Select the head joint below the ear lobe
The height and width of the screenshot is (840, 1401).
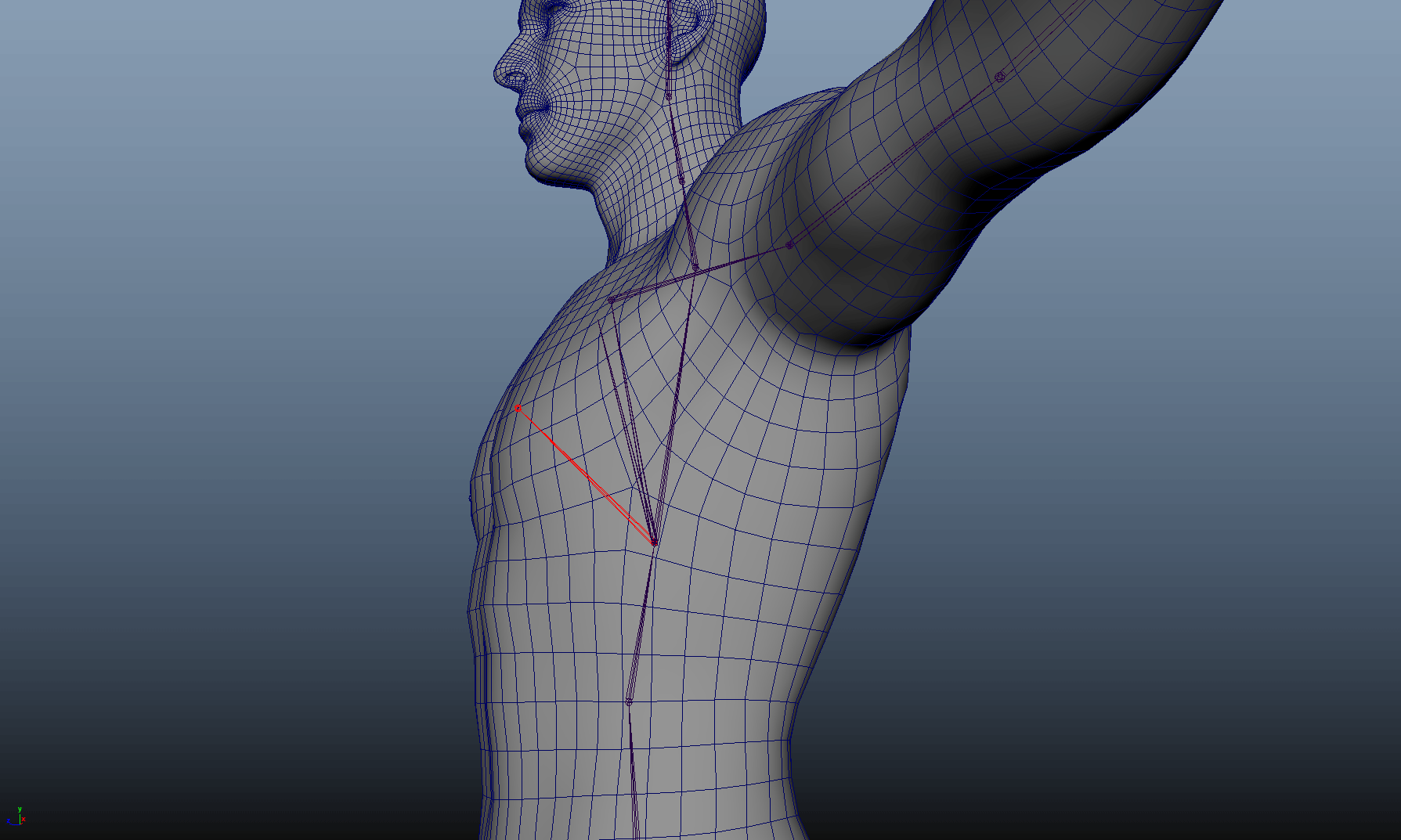tap(669, 96)
